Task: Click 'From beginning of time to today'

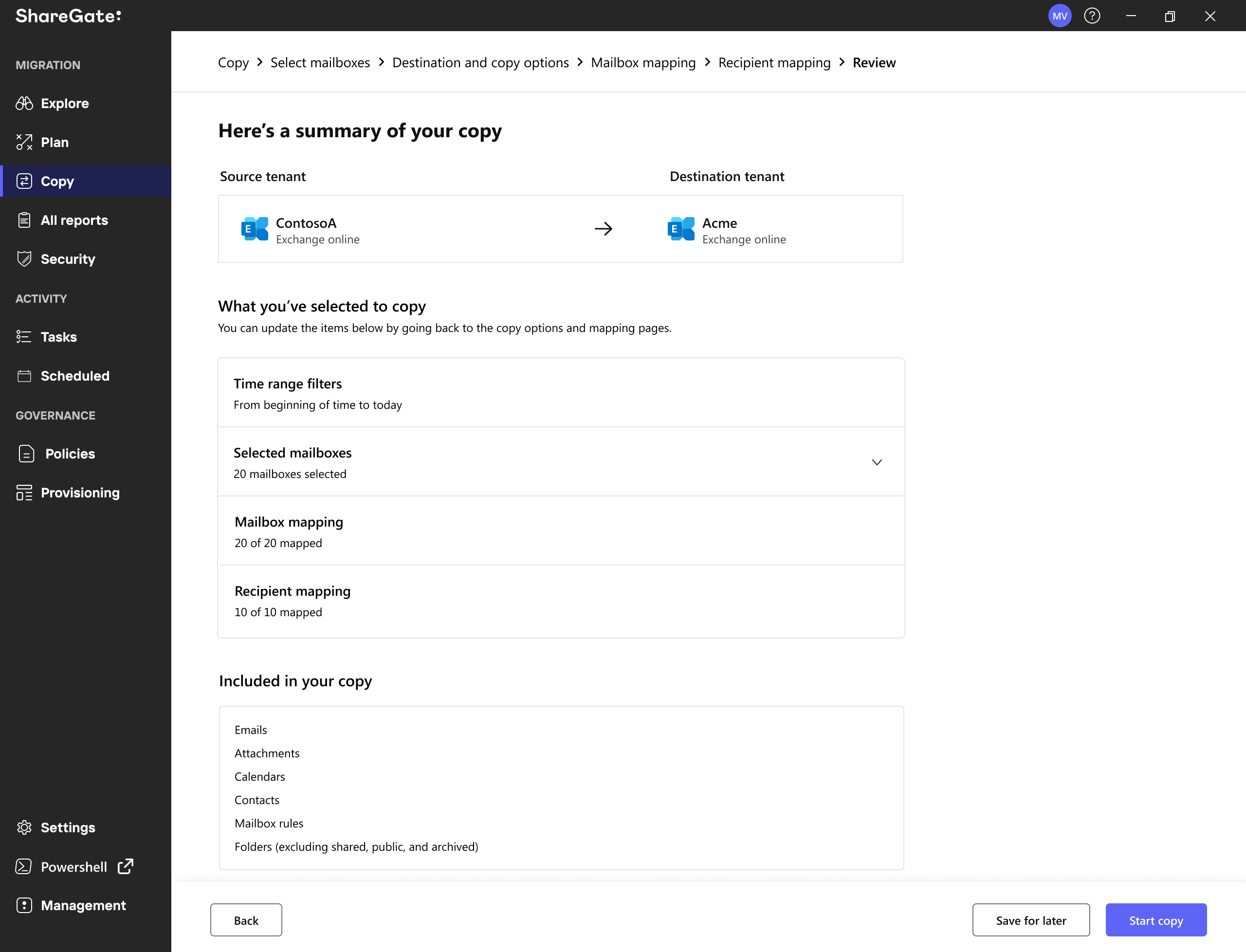Action: click(317, 404)
